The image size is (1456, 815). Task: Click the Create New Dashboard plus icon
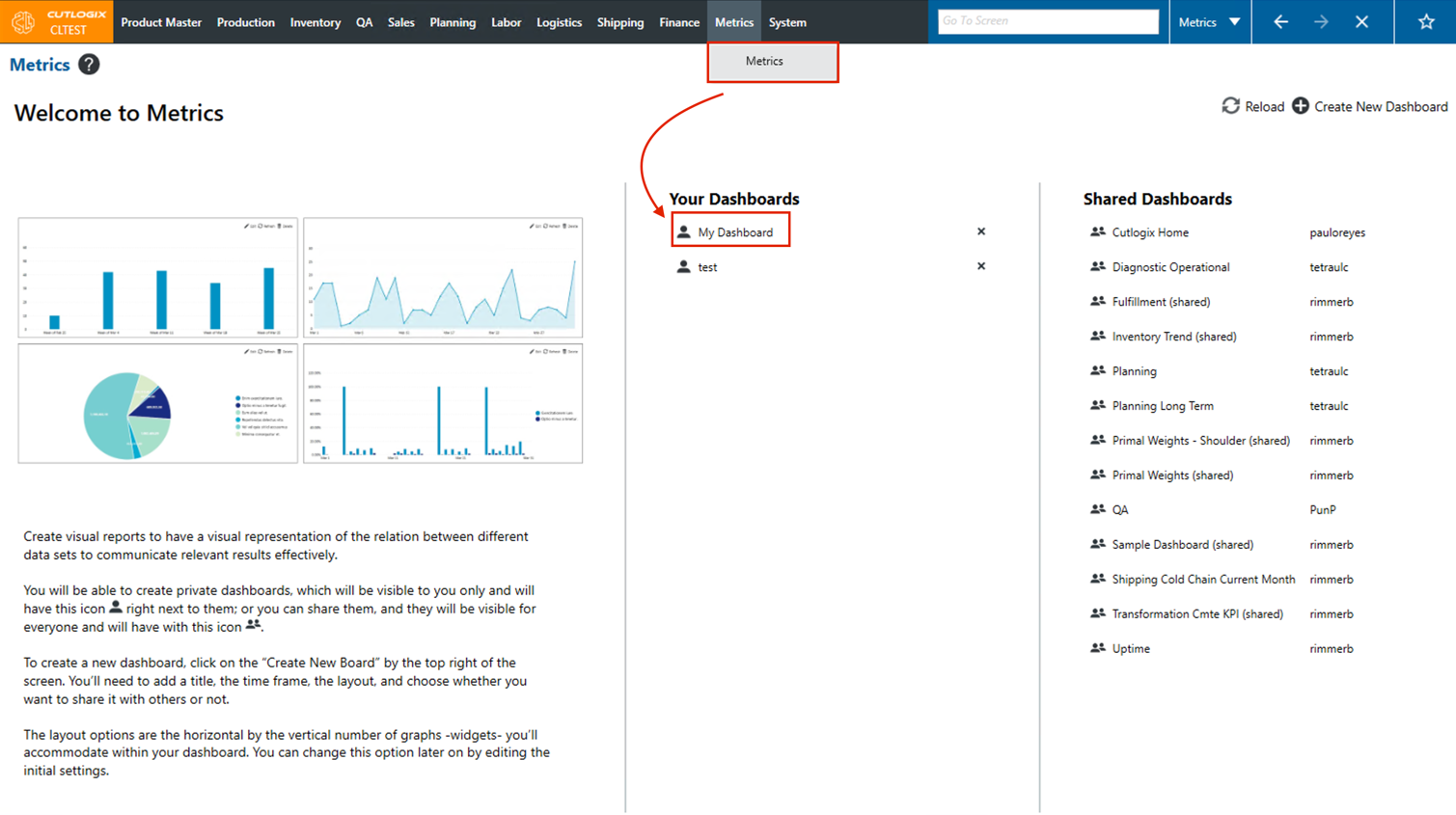tap(1301, 106)
